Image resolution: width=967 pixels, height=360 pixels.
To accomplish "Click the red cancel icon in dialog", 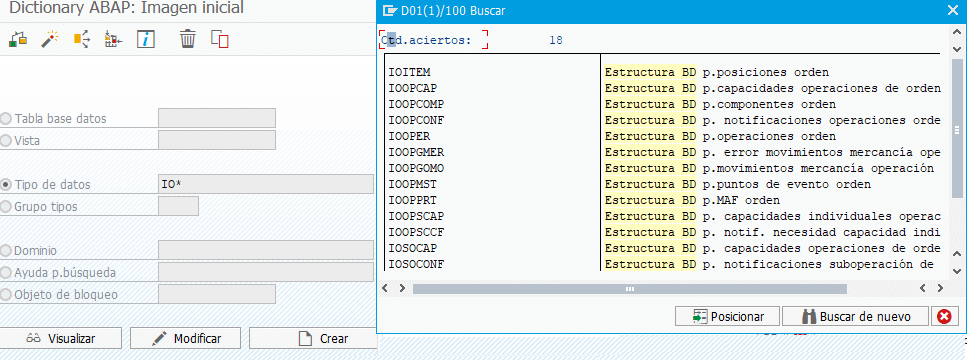I will (x=944, y=316).
